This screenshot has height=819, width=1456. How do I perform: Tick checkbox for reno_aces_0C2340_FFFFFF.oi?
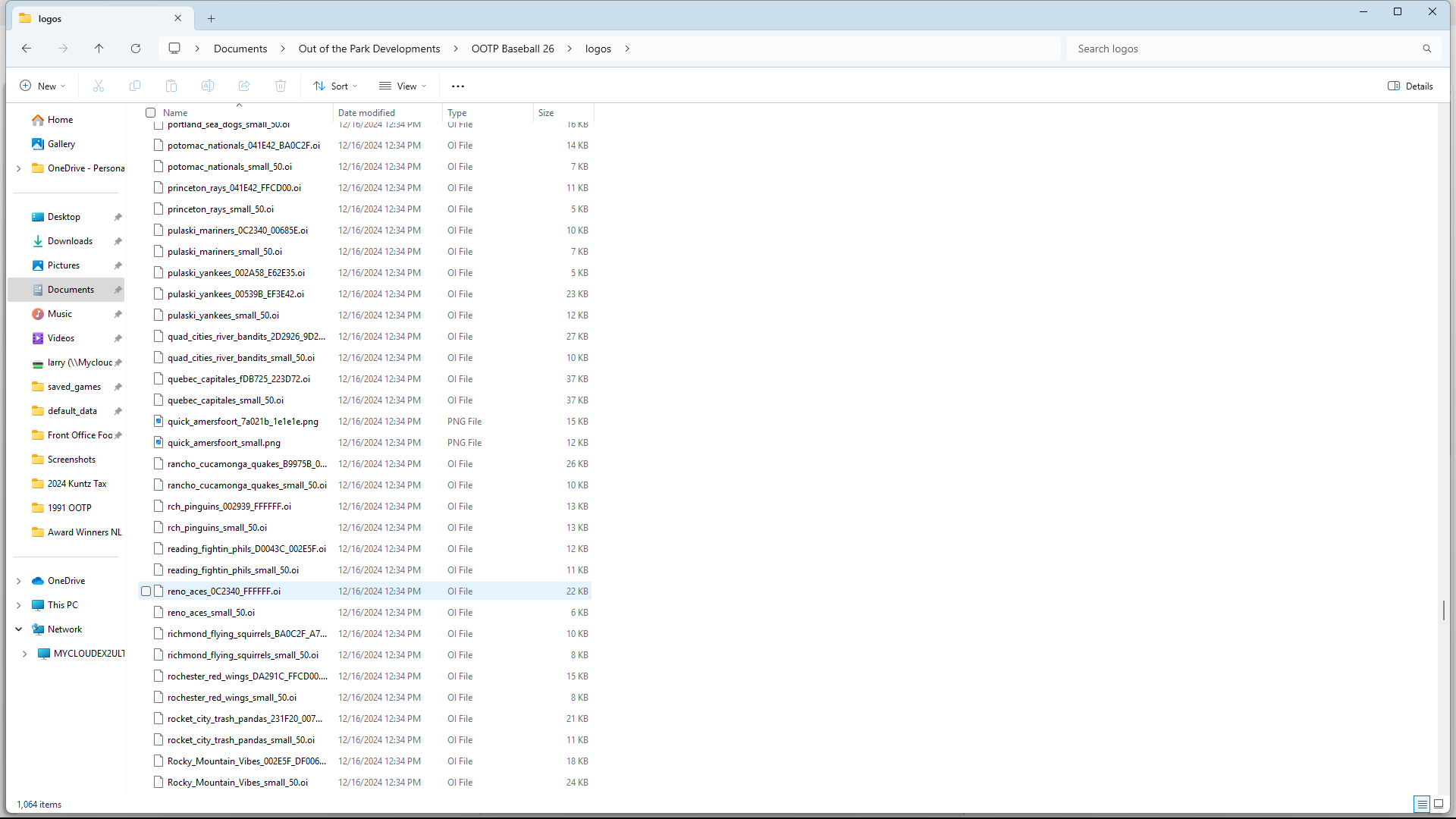point(146,591)
